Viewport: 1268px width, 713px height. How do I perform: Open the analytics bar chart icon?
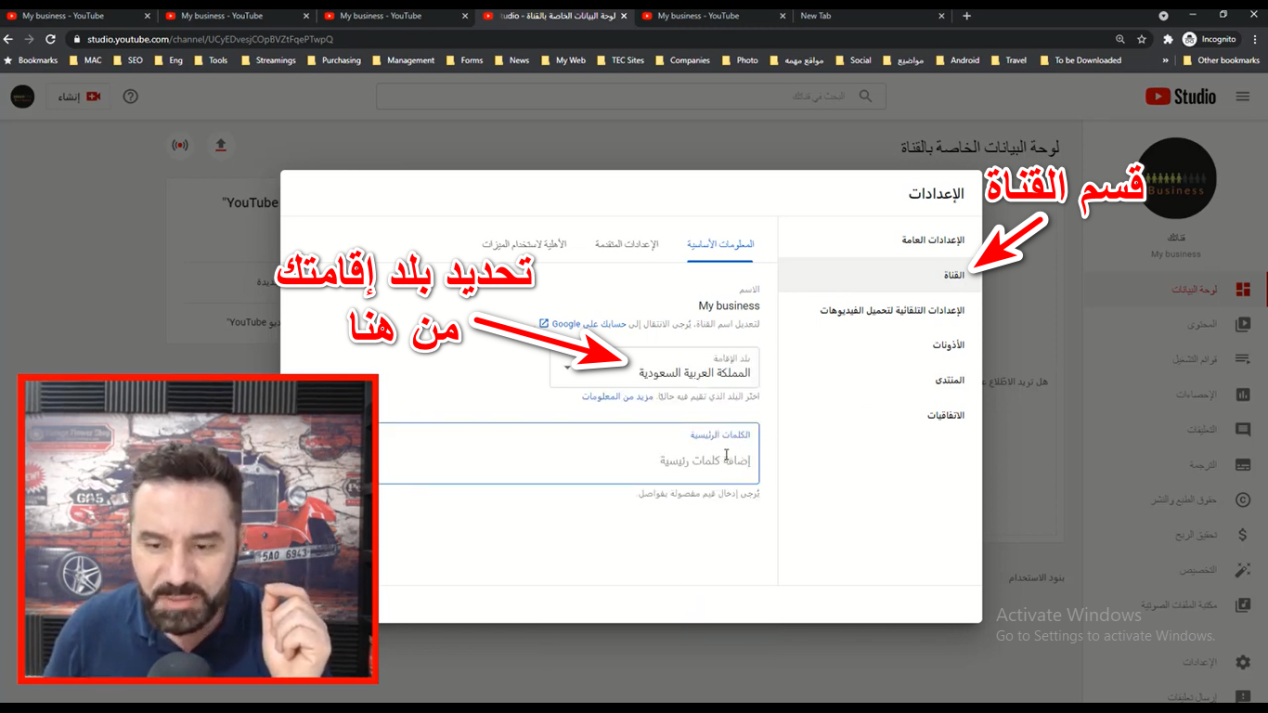coord(1242,395)
